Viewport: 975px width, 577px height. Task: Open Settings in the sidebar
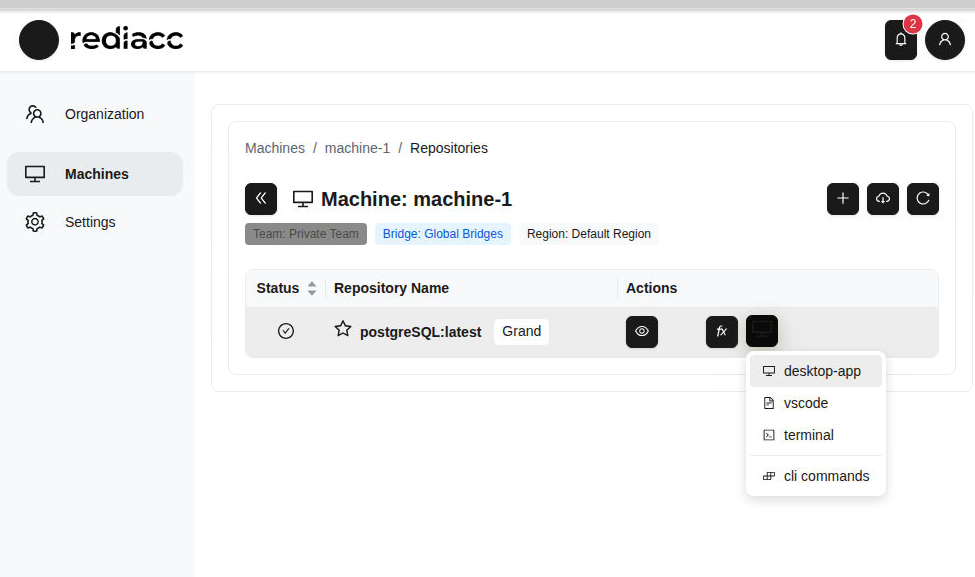click(x=90, y=222)
